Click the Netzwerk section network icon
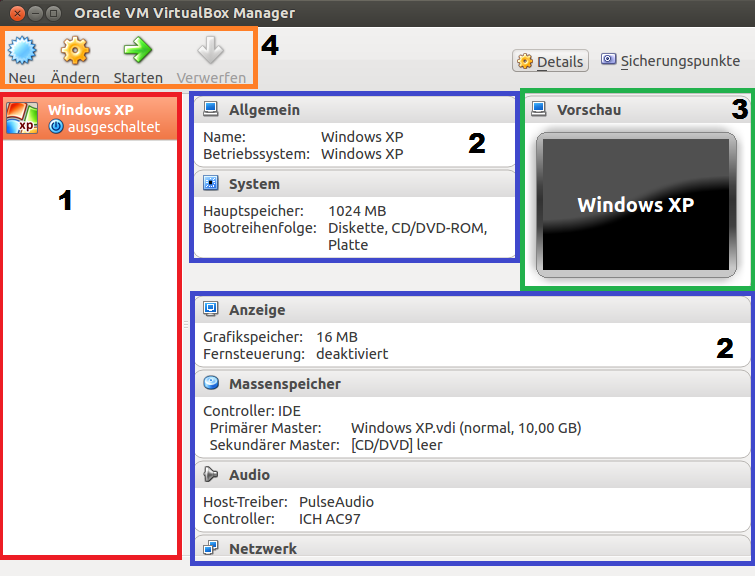Screen dimensions: 755x576 point(210,548)
